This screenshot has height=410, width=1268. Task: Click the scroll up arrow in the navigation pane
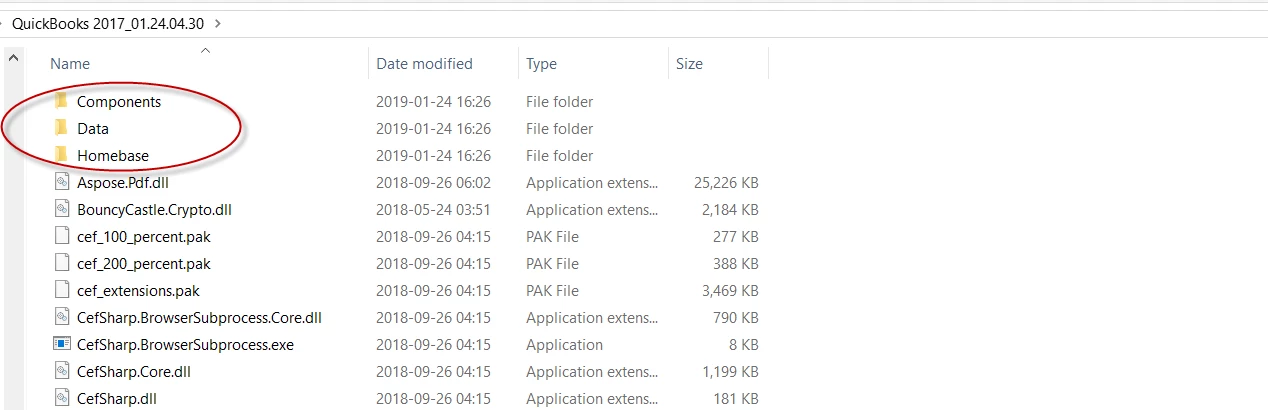pos(14,59)
